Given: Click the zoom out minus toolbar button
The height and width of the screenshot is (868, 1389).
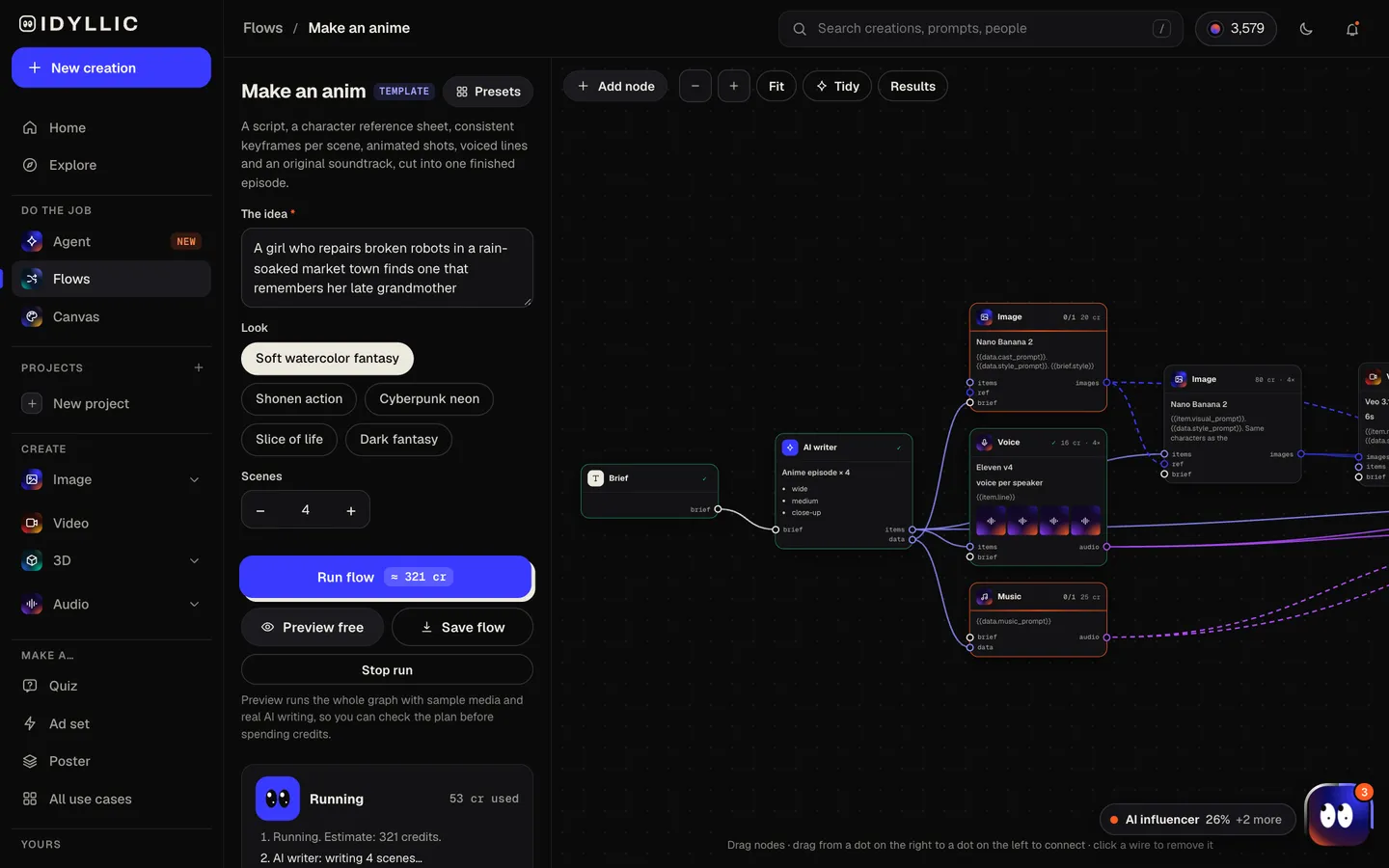Looking at the screenshot, I should pyautogui.click(x=695, y=86).
